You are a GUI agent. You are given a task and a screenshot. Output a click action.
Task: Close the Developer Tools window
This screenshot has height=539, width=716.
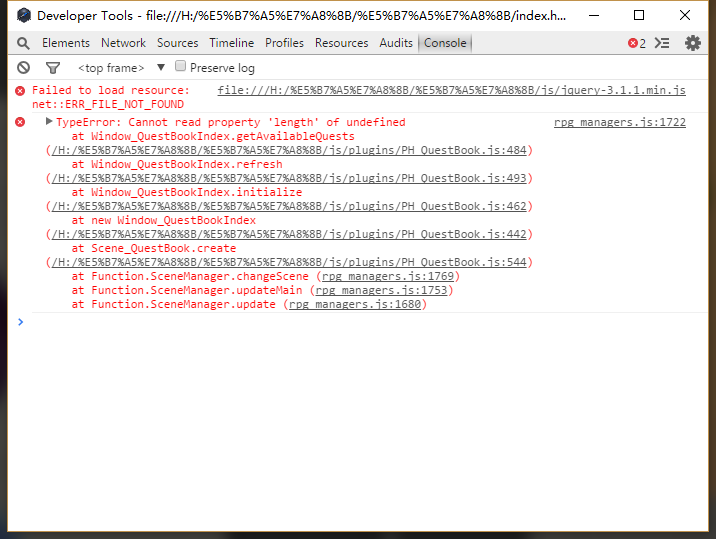(x=684, y=16)
